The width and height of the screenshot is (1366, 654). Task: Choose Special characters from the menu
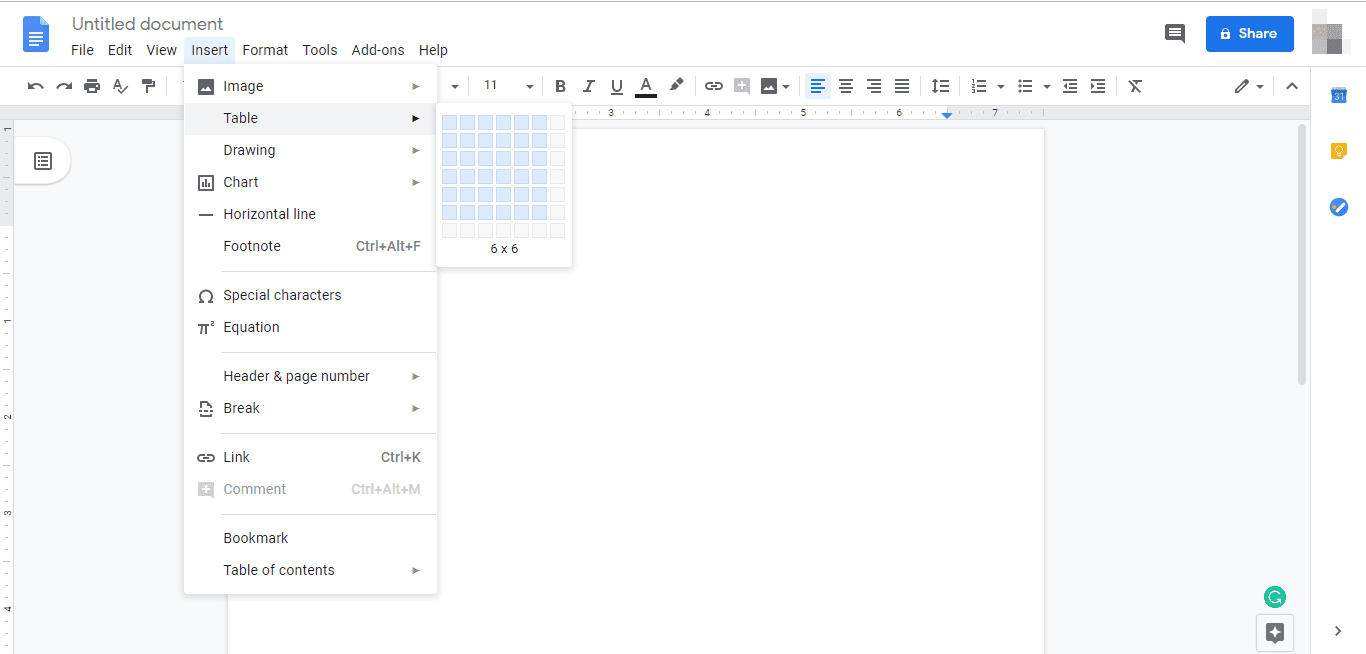point(282,294)
